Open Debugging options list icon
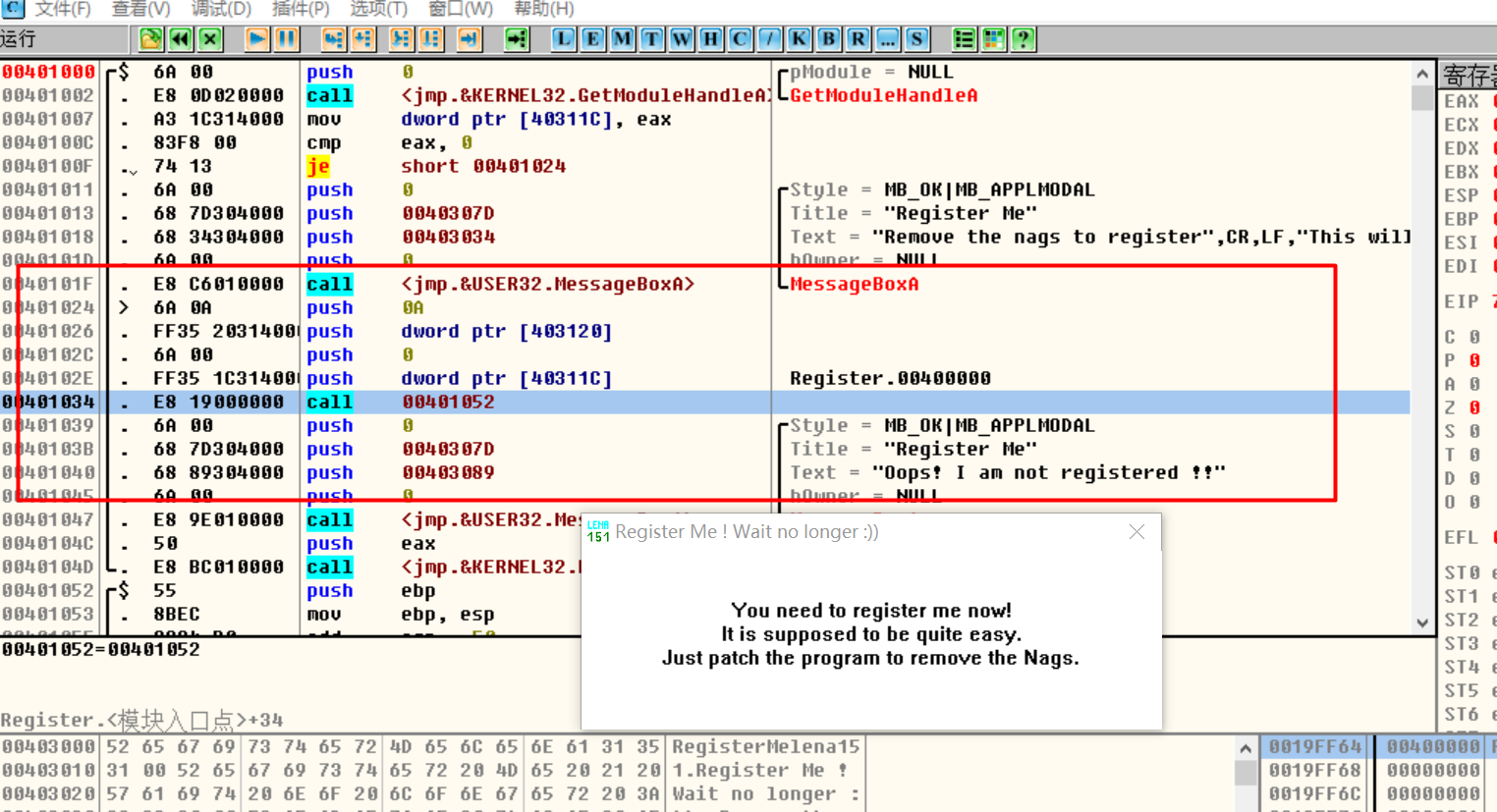The image size is (1497, 812). point(964,39)
